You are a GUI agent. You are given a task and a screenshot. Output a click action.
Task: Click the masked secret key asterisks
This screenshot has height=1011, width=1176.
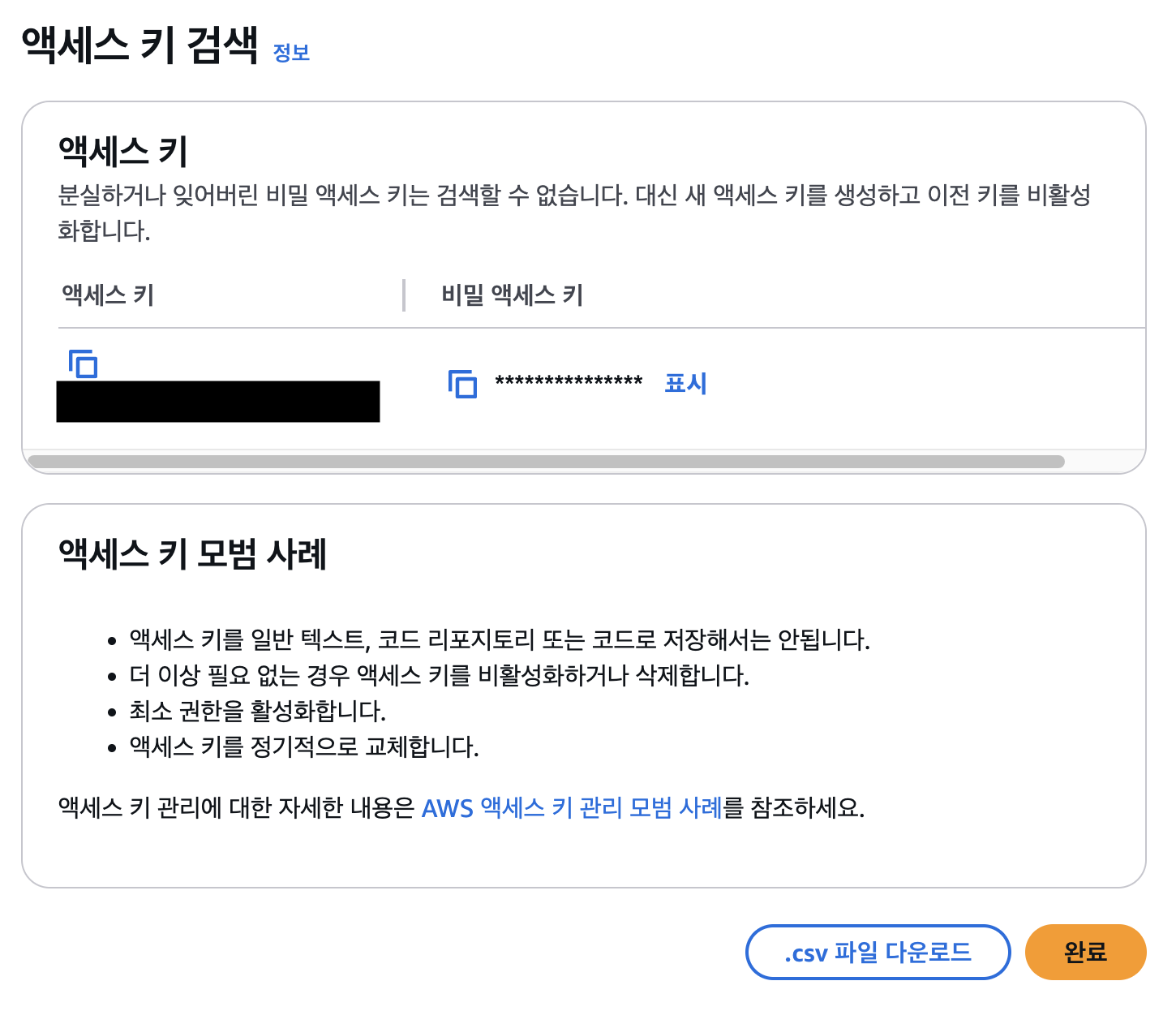569,382
